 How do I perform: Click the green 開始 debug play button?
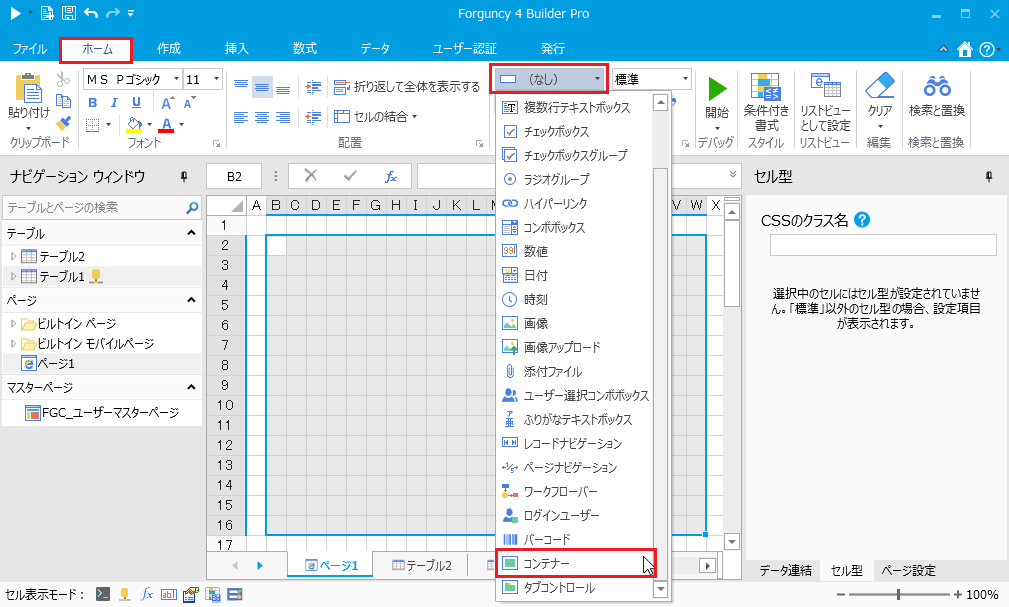[x=717, y=88]
